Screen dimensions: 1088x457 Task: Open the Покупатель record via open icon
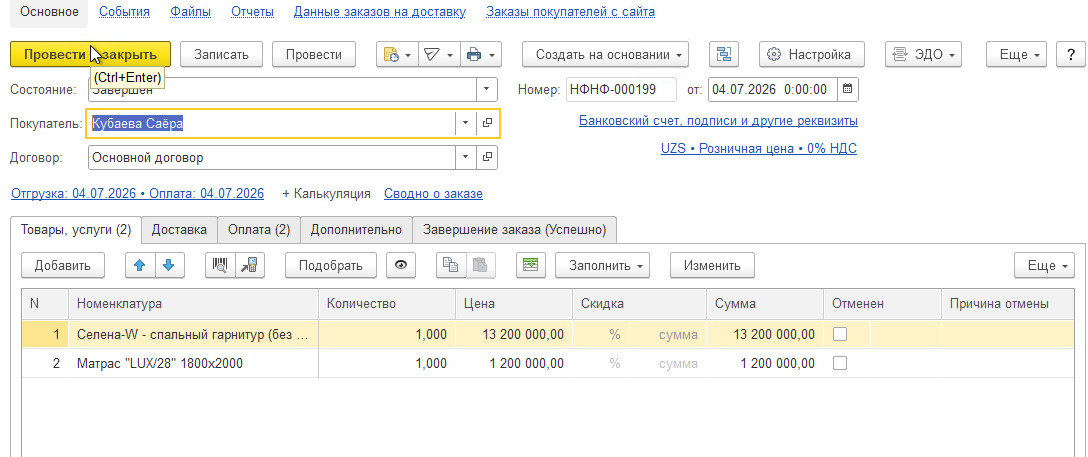click(x=487, y=123)
